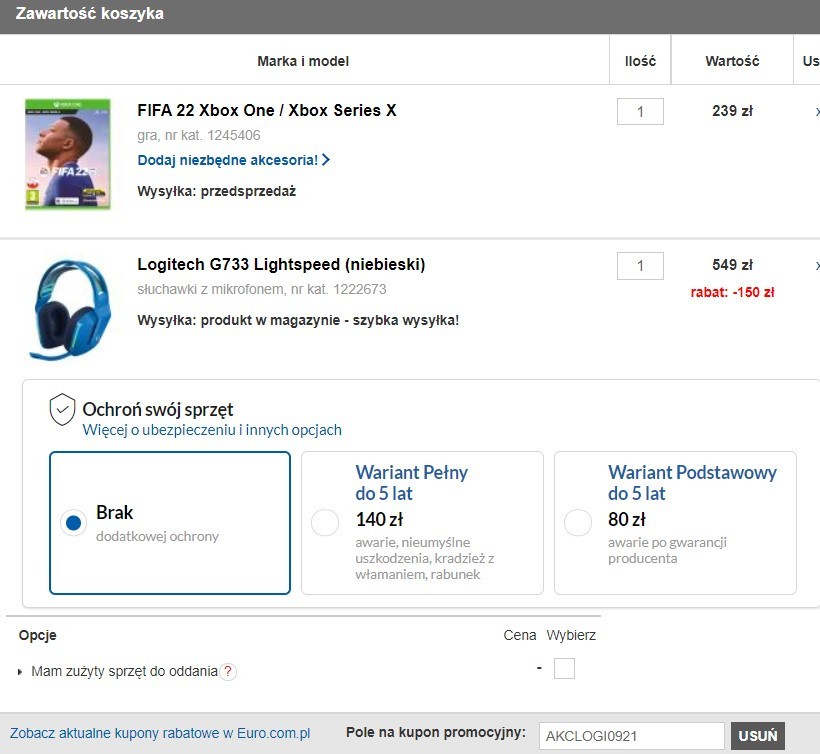
Task: Click the Wysyłka: przedsprzedaż text
Action: (x=217, y=191)
